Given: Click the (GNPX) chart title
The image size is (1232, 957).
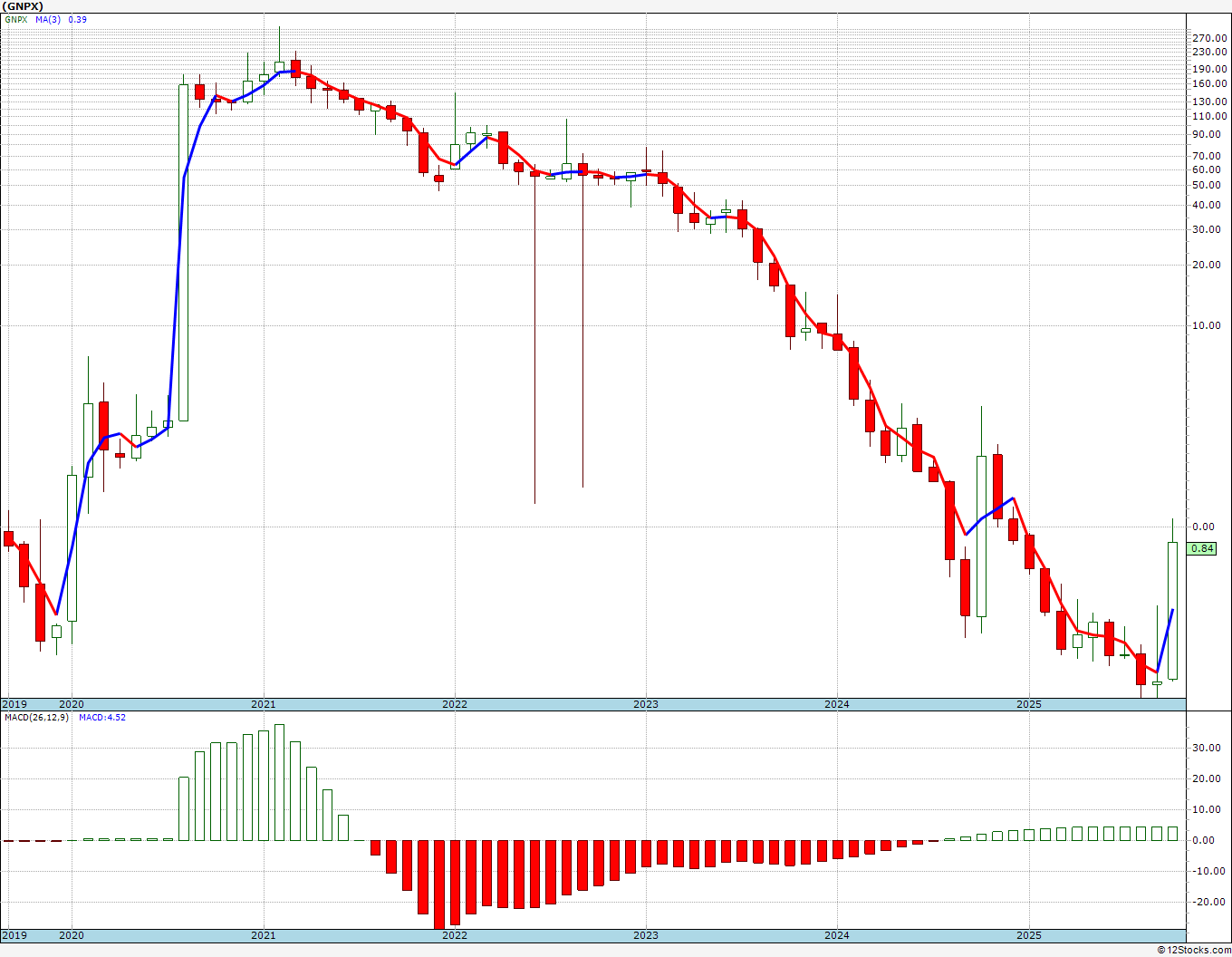Looking at the screenshot, I should [x=22, y=5].
